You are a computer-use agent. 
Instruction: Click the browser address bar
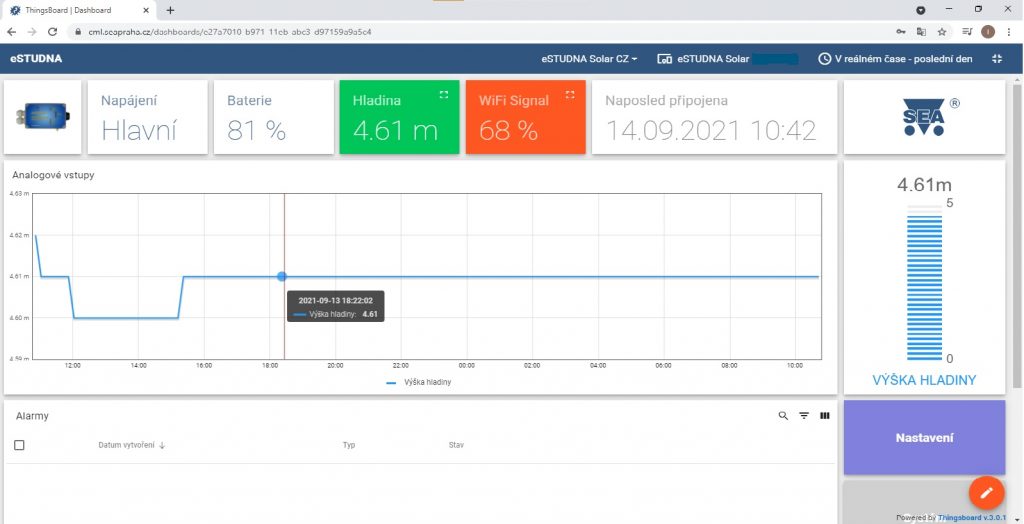point(483,31)
